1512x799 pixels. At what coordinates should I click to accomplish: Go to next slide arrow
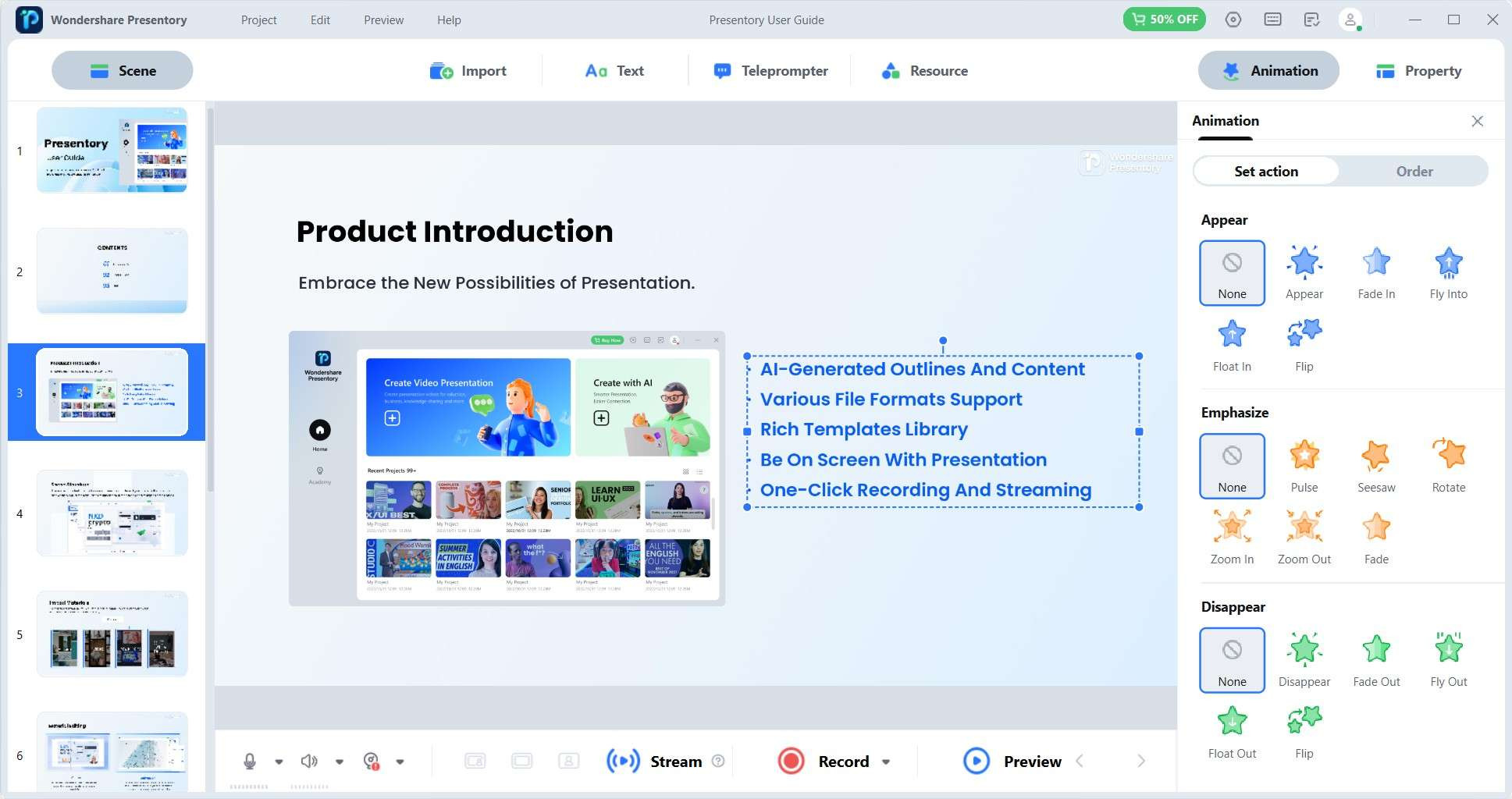pyautogui.click(x=1141, y=761)
